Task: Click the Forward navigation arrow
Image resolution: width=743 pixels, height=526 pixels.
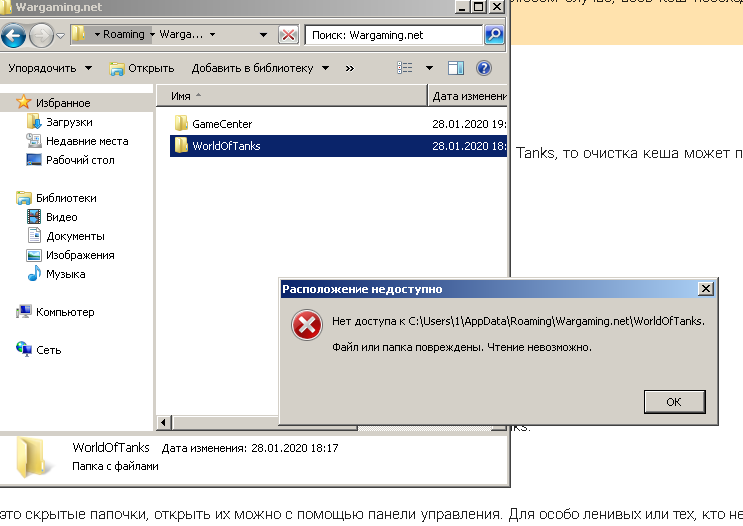Action: pos(41,36)
